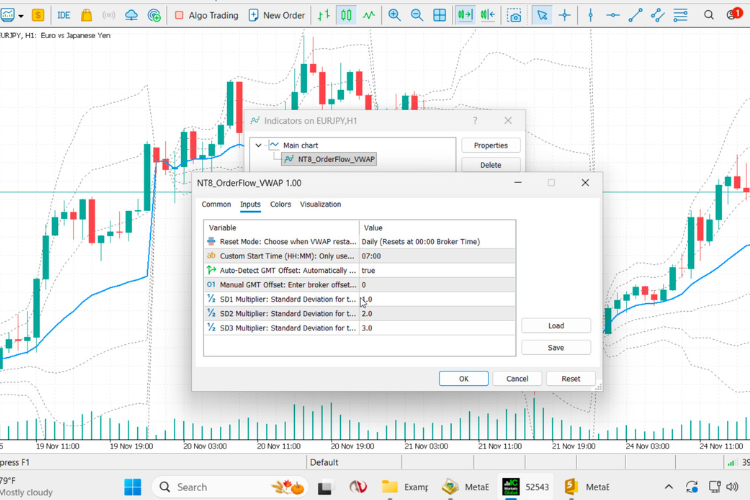The width and height of the screenshot is (750, 500).
Task: Edit the SD2 Multiplier value 2.0
Action: click(437, 313)
